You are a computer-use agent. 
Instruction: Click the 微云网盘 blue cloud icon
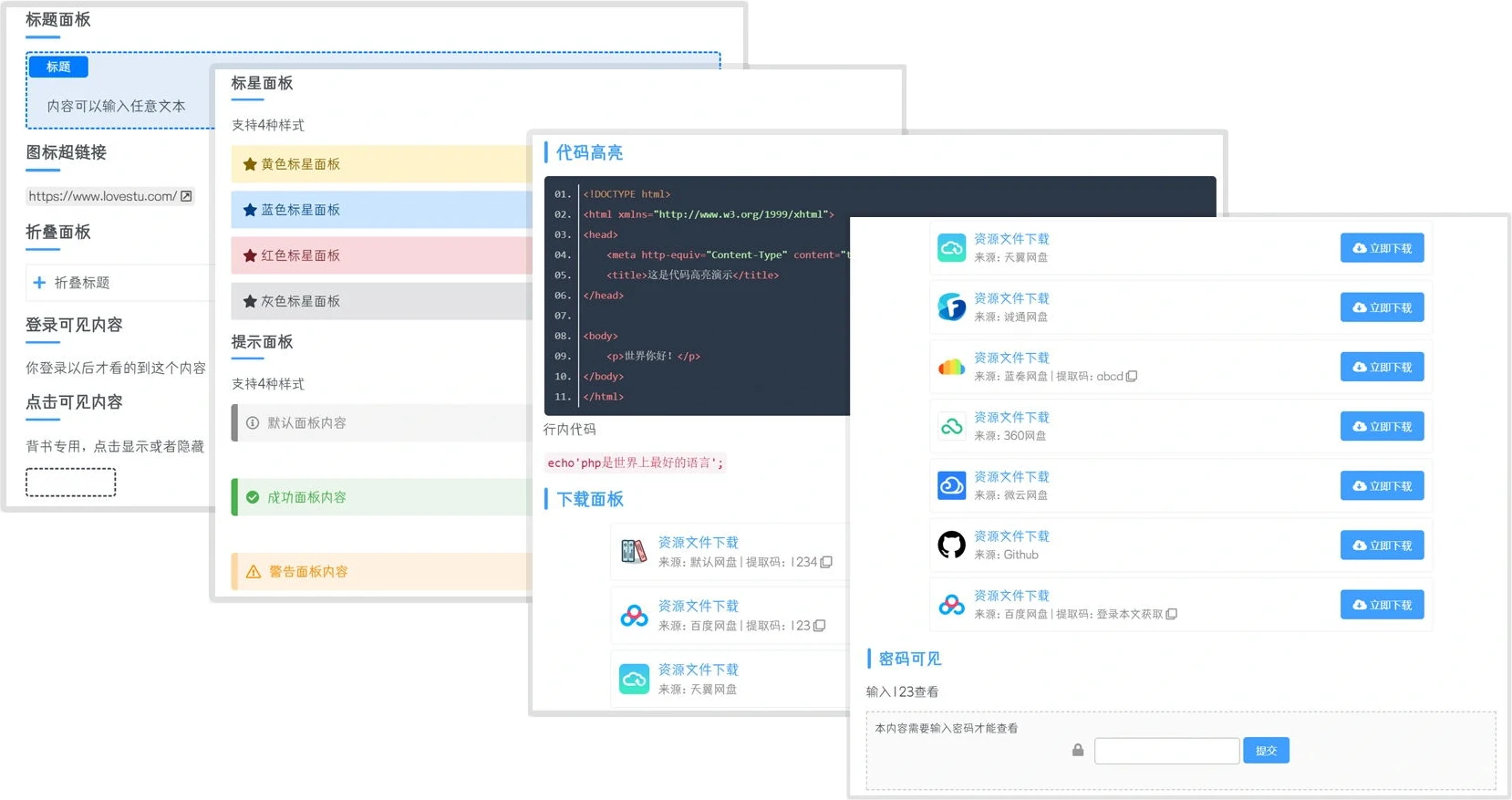point(951,486)
